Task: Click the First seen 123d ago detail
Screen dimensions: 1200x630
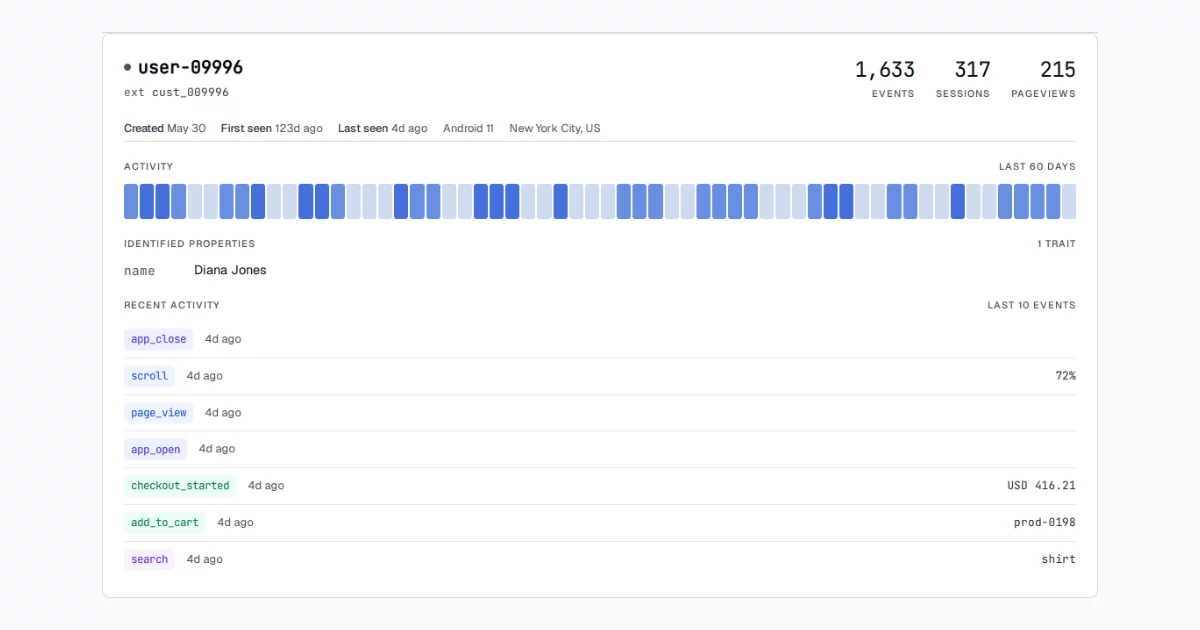Action: pyautogui.click(x=272, y=128)
